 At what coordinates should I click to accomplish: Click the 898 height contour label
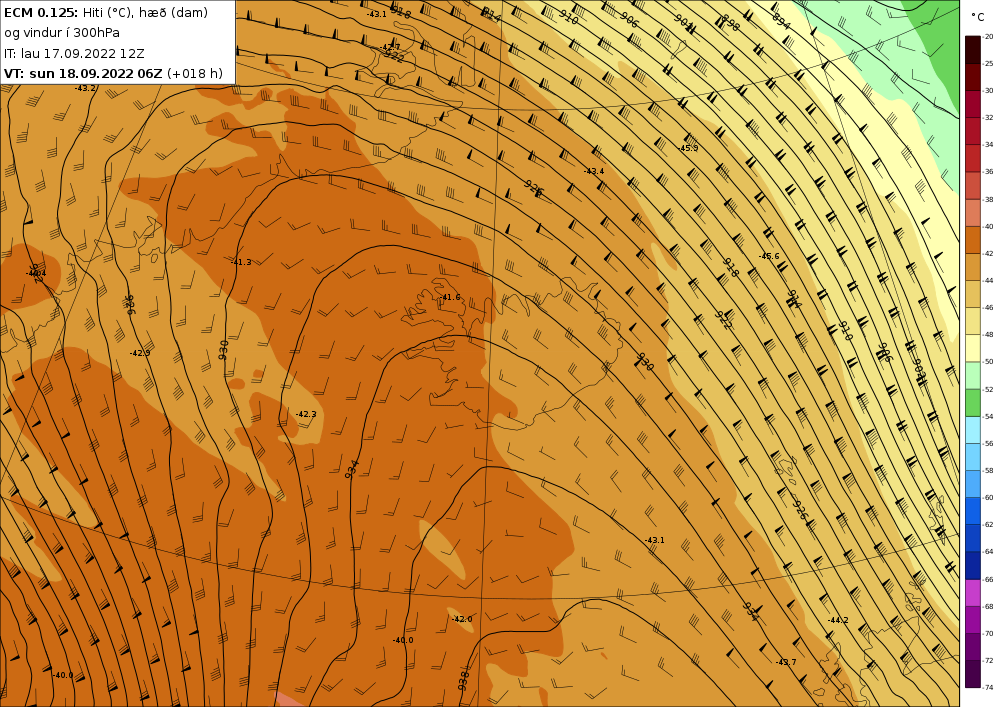point(730,24)
